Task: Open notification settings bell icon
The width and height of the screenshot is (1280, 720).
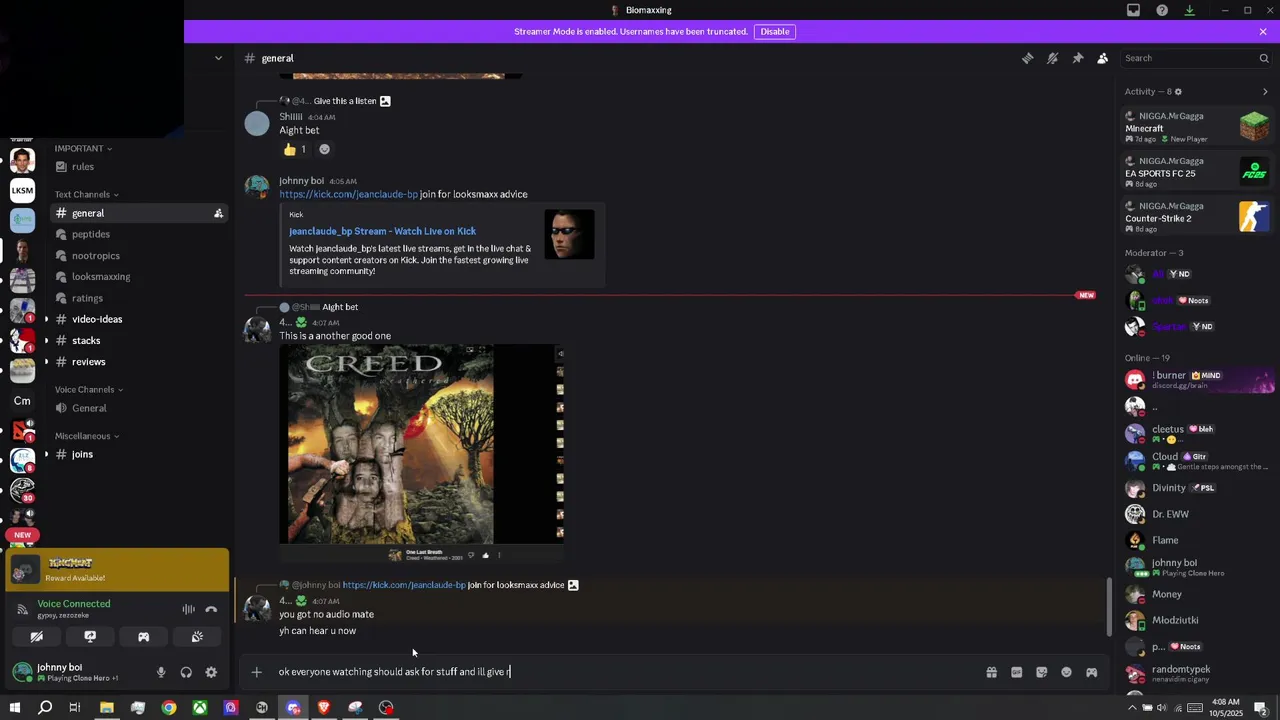Action: tap(1052, 58)
